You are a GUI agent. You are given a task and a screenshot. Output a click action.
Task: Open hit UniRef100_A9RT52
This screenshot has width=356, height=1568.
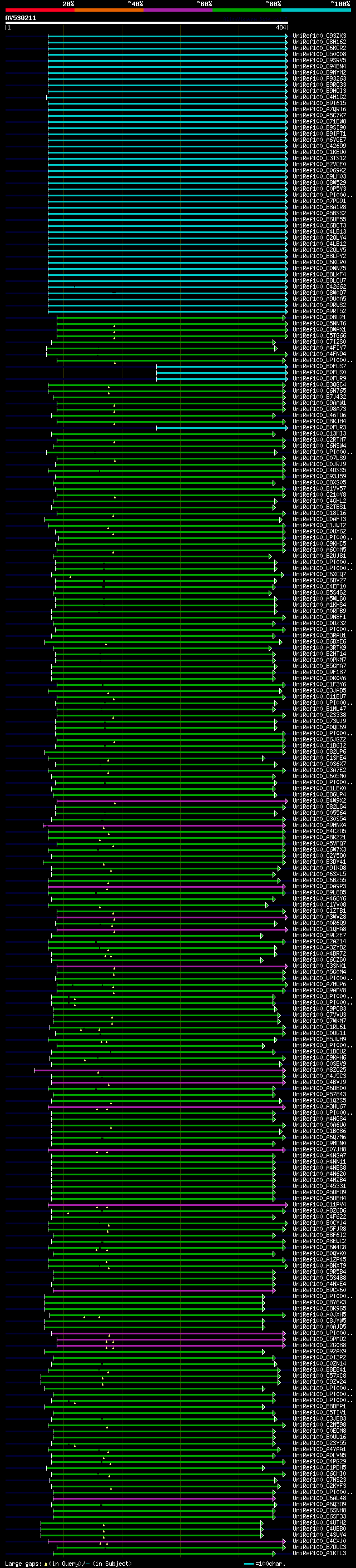pyautogui.click(x=319, y=311)
